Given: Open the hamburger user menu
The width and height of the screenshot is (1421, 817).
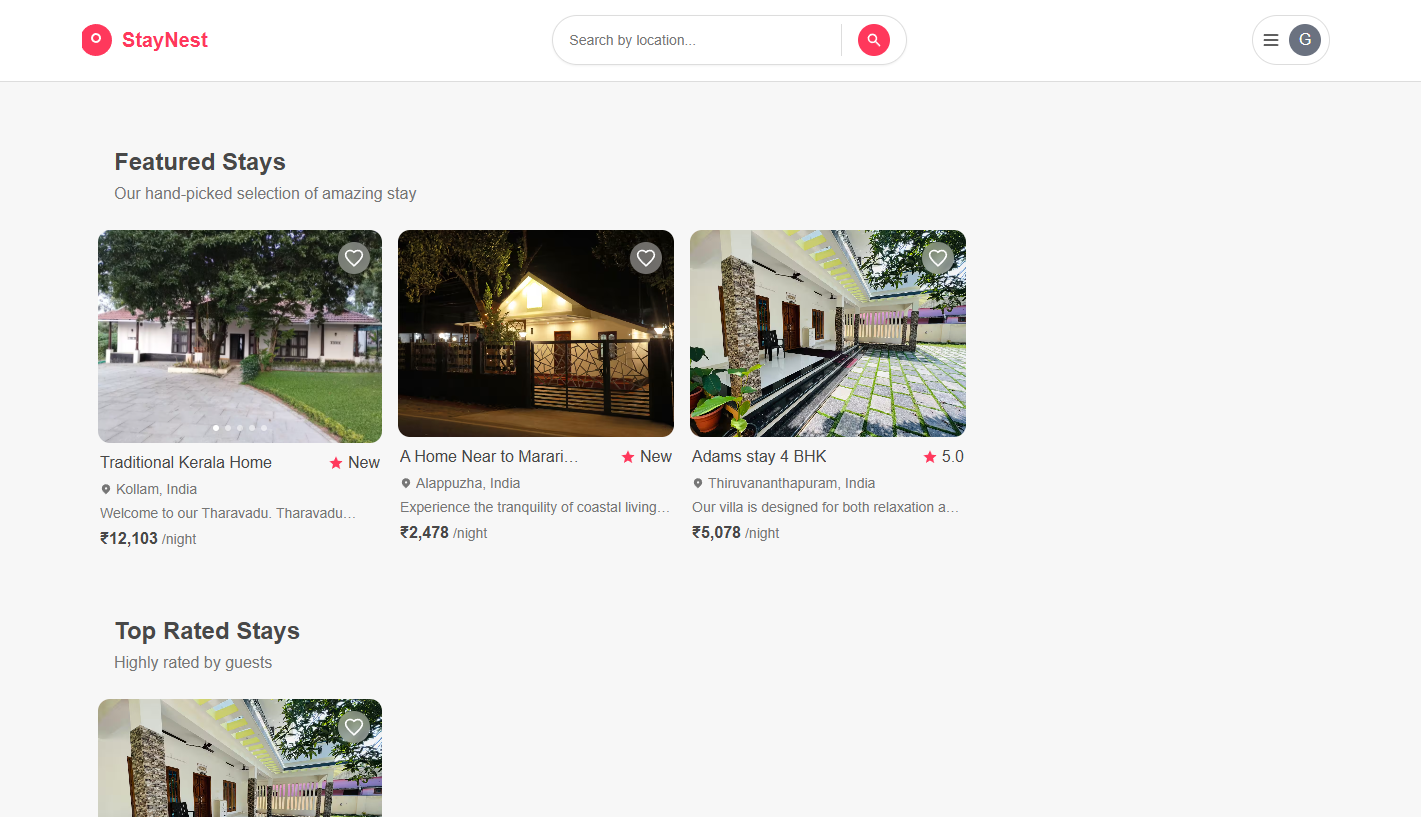Looking at the screenshot, I should [1271, 40].
